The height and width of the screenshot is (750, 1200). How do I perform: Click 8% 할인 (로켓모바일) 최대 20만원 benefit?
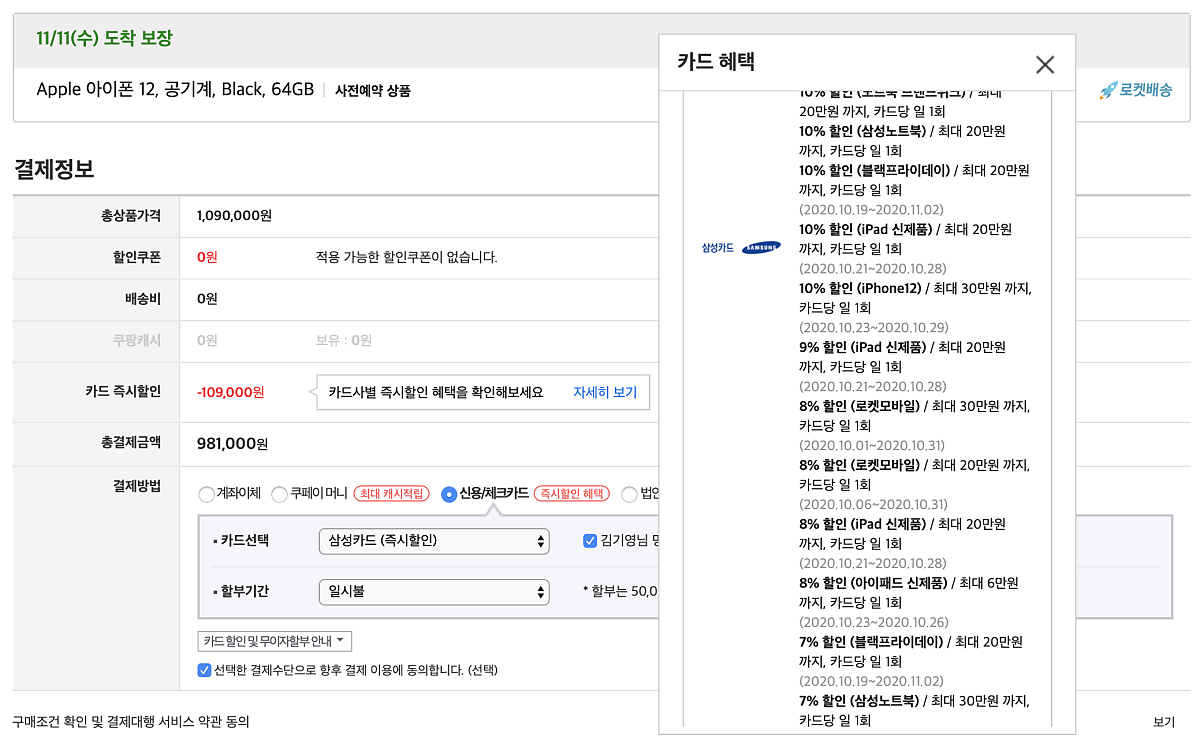click(914, 475)
